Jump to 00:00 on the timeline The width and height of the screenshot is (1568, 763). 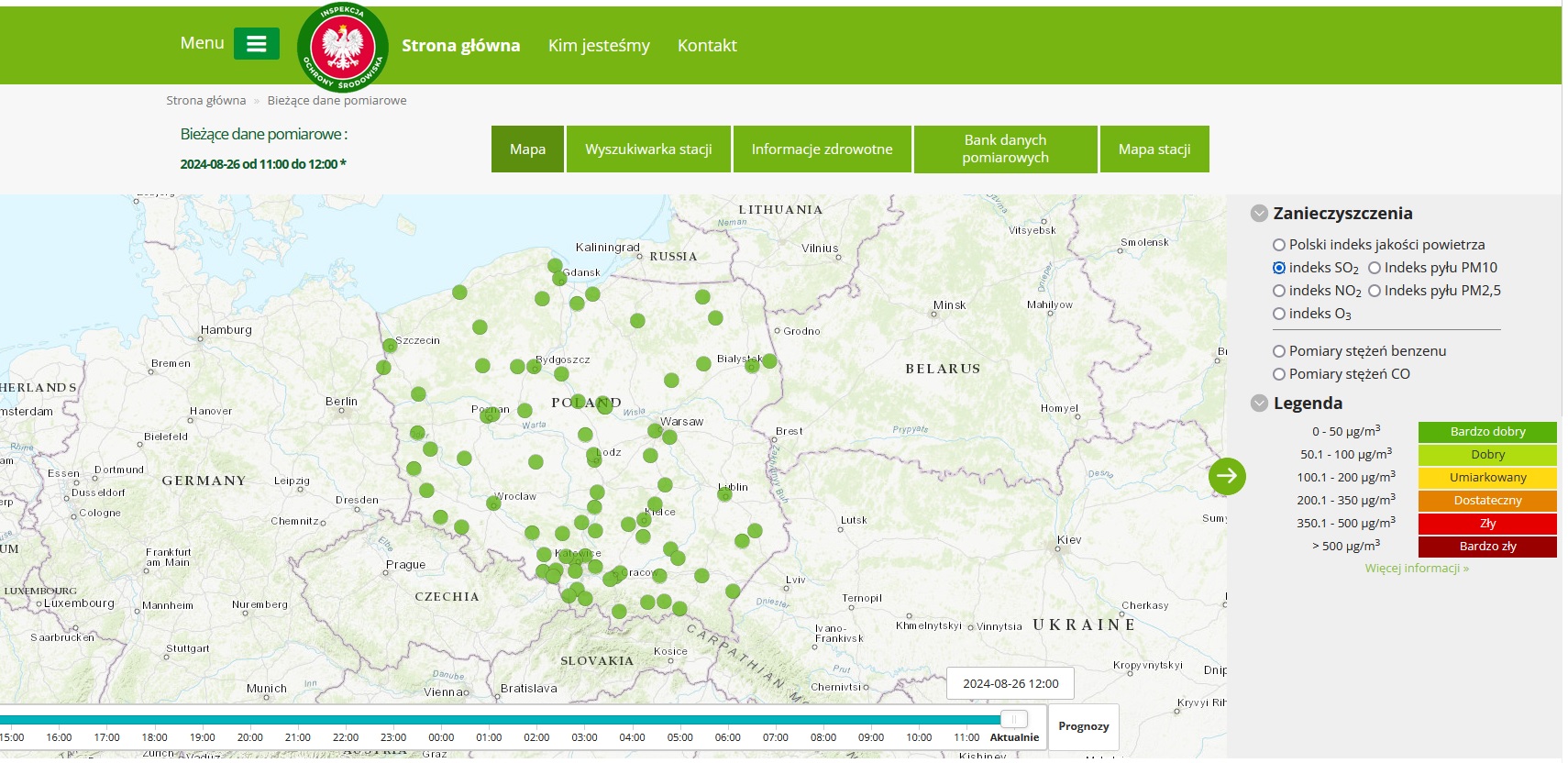tap(441, 737)
